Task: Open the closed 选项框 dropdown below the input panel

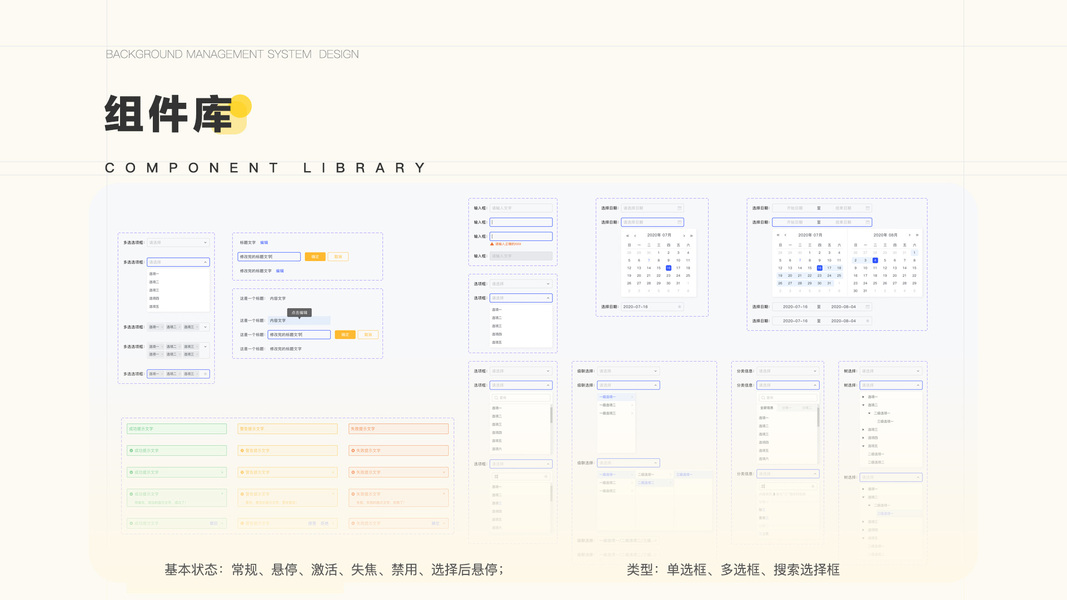Action: [x=521, y=284]
